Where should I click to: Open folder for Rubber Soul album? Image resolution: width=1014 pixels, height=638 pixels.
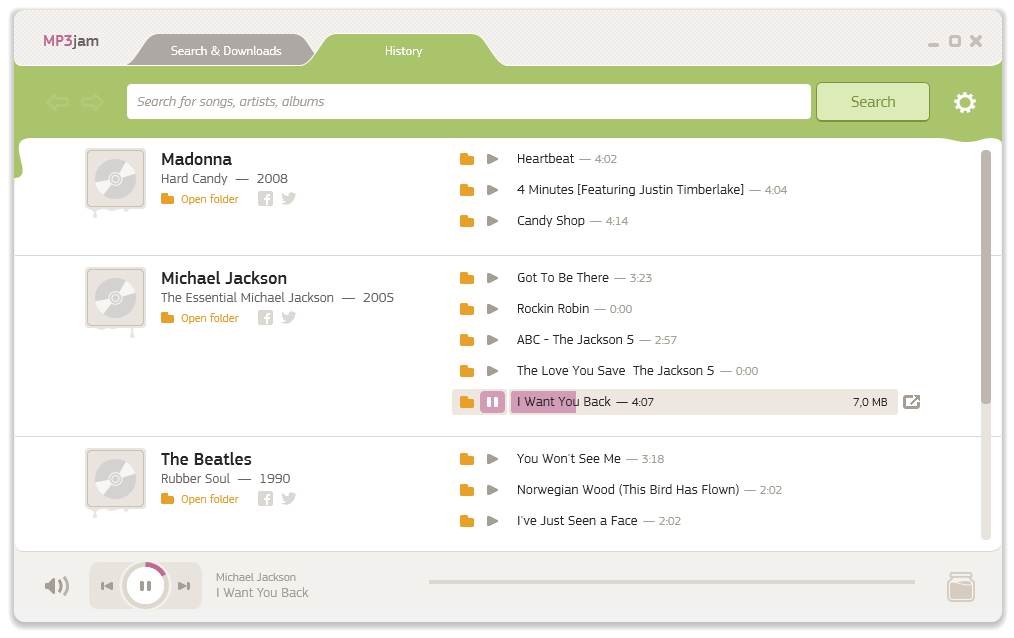pyautogui.click(x=200, y=499)
